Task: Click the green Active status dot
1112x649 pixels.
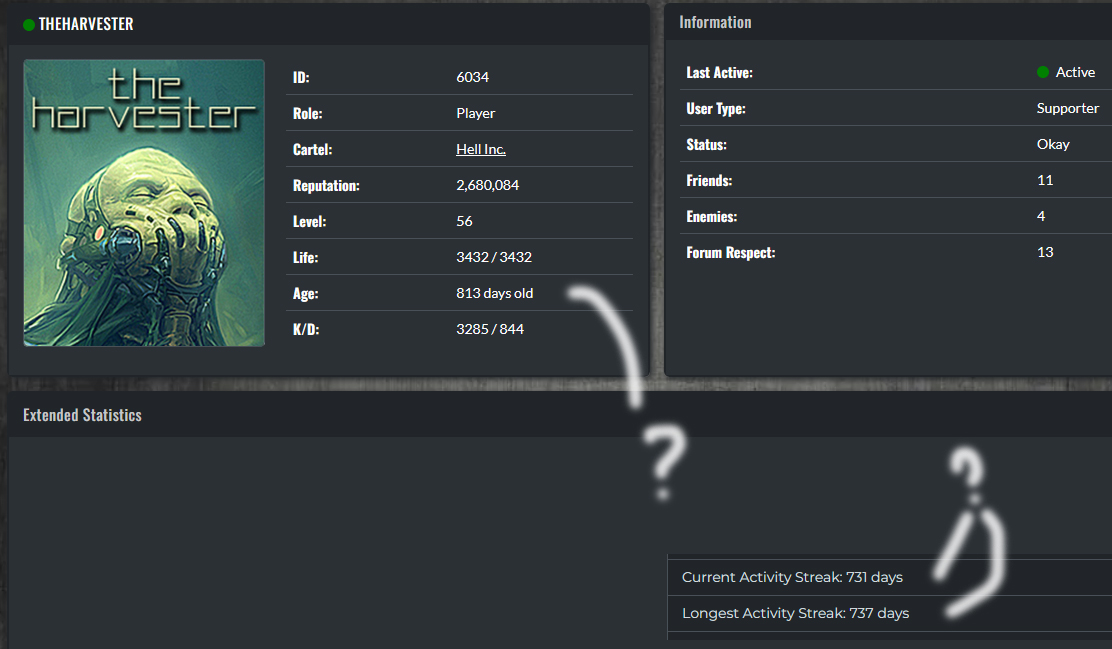Action: 1042,72
